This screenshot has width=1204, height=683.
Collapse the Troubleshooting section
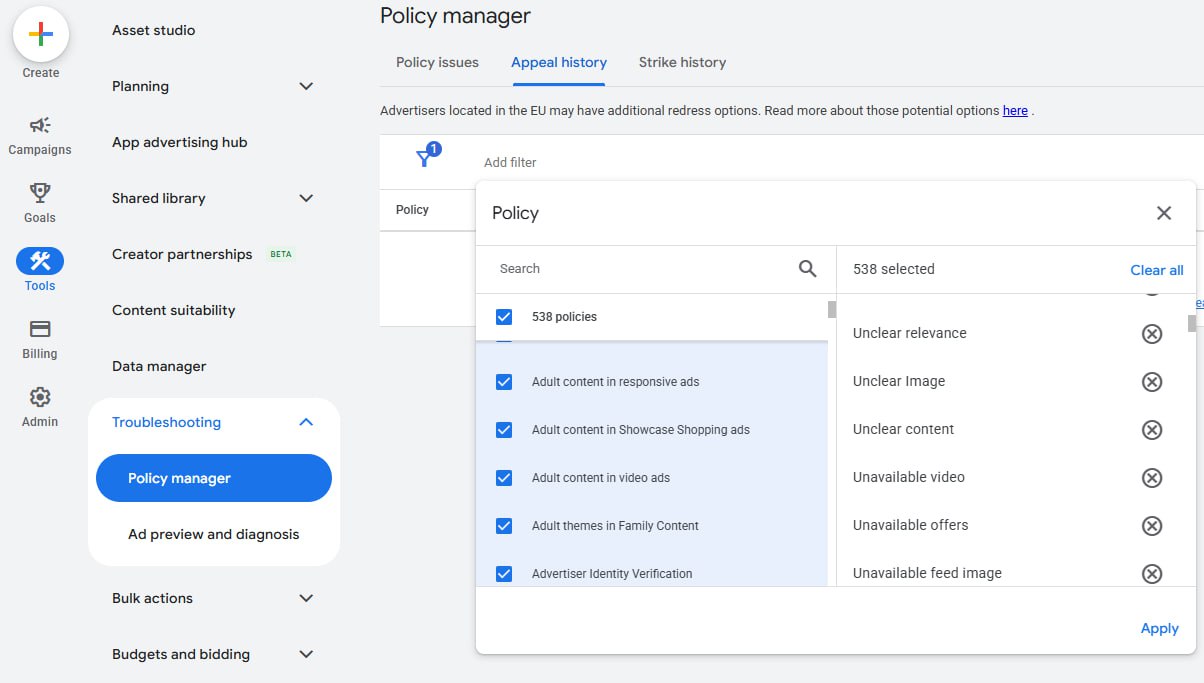tap(306, 423)
